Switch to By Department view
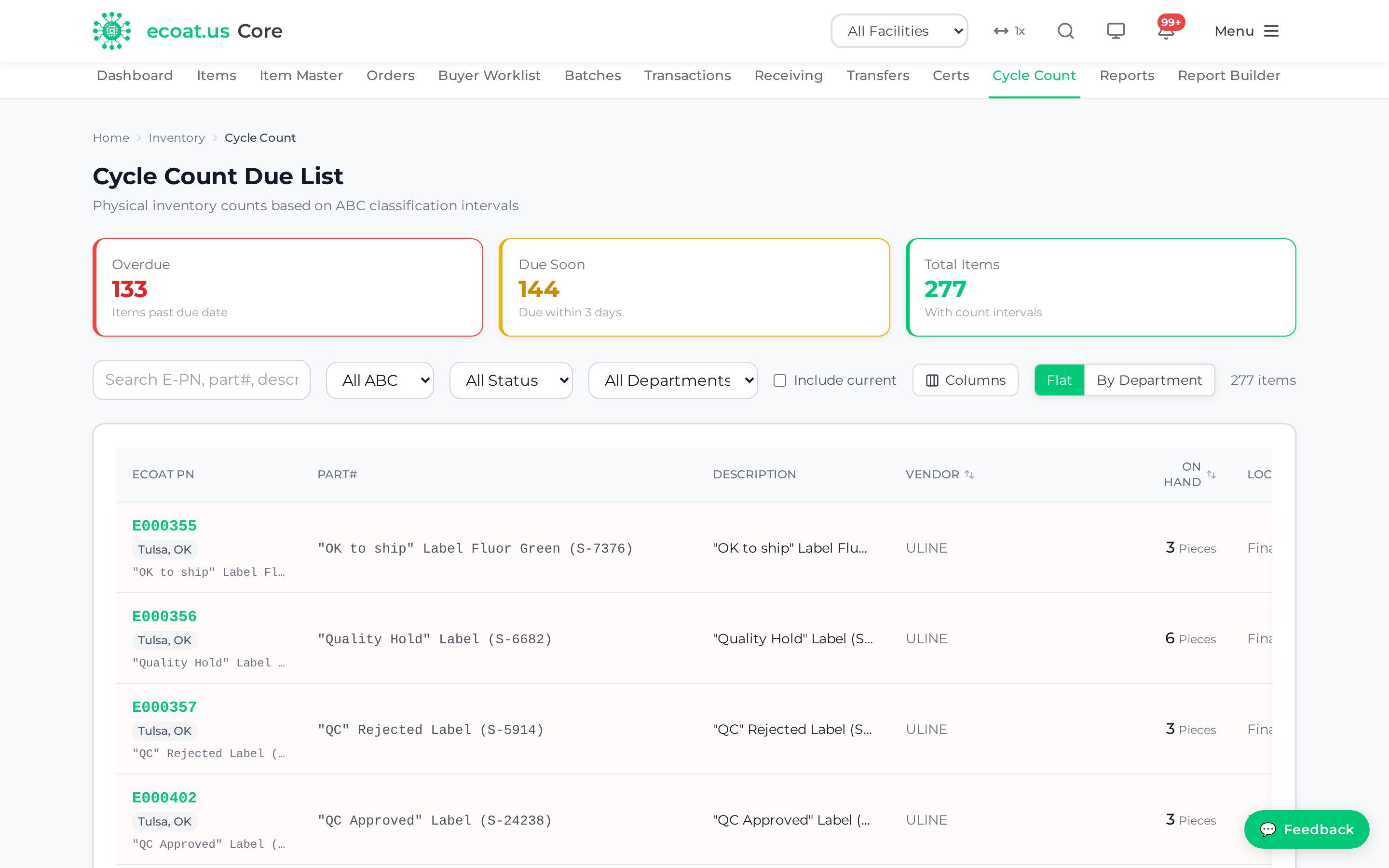The image size is (1389, 868). point(1149,380)
